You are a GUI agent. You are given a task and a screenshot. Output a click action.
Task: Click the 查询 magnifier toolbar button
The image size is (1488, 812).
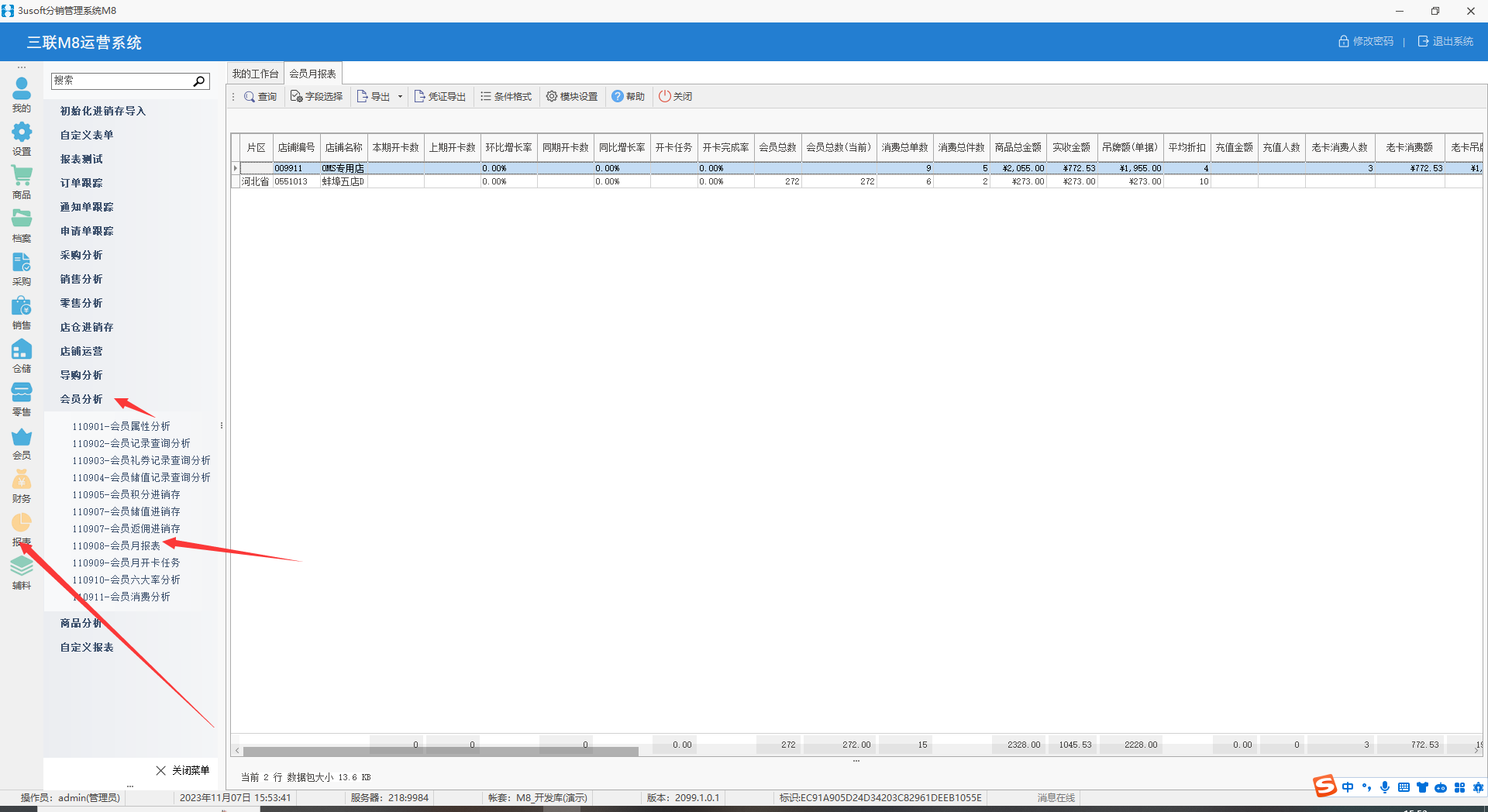pyautogui.click(x=260, y=97)
